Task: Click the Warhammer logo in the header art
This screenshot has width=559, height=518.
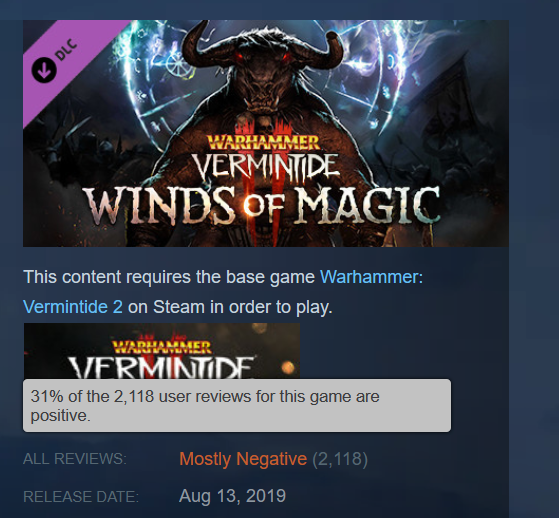Action: (x=263, y=143)
